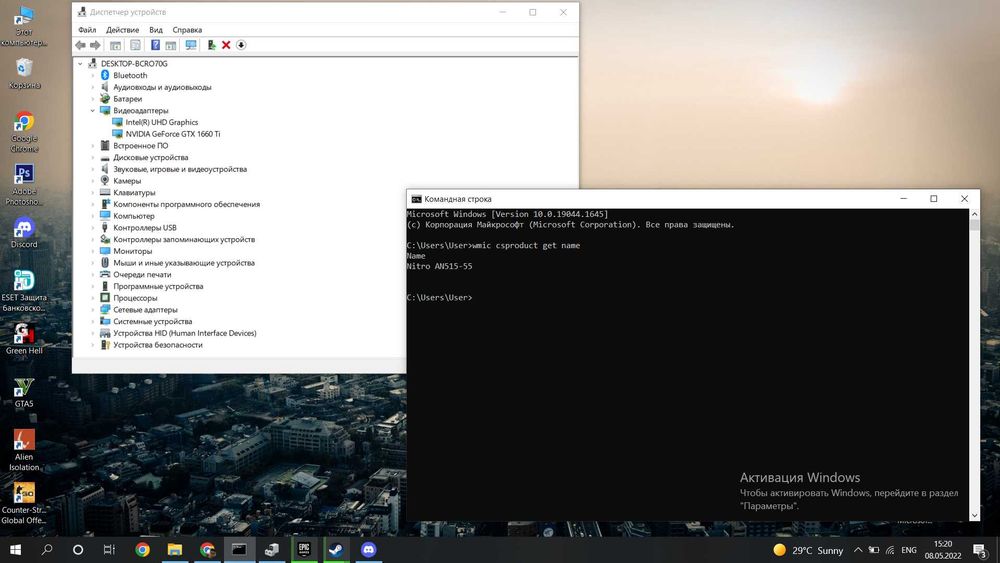
Task: Select Контроллеры USB row
Action: point(145,228)
